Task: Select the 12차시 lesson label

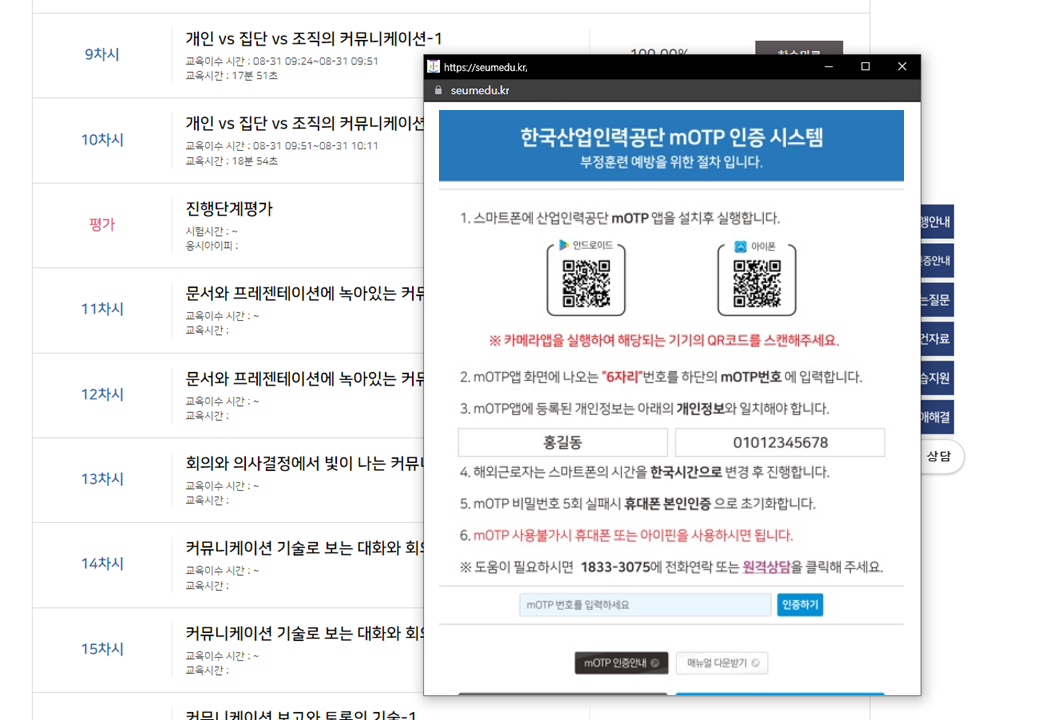Action: click(102, 394)
